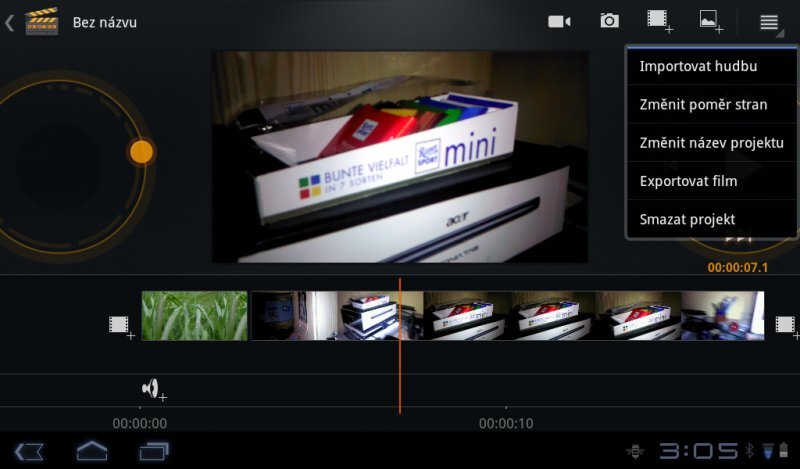
Task: Select 'Změnit poměr stran' option
Action: coord(703,105)
